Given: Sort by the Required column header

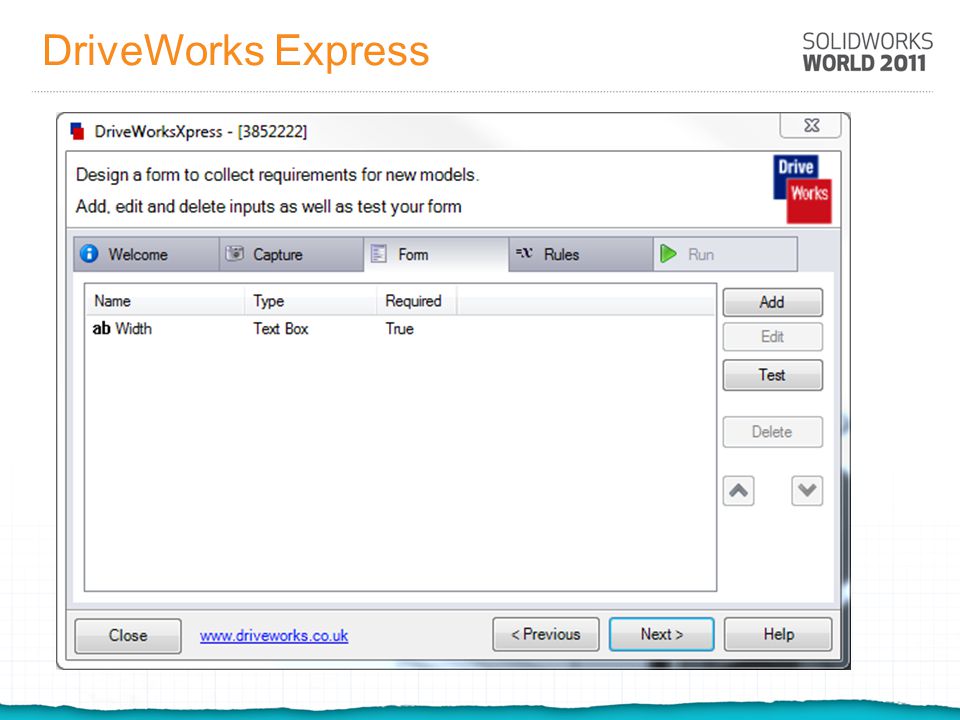Looking at the screenshot, I should [416, 301].
